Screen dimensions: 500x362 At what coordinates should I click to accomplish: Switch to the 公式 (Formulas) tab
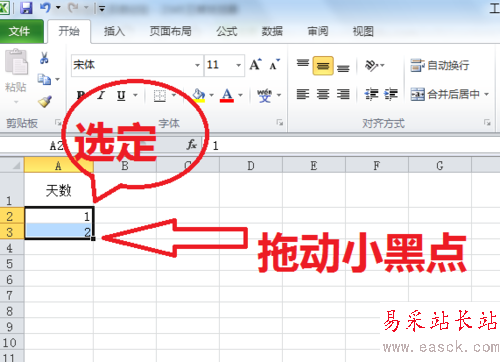coord(227,31)
